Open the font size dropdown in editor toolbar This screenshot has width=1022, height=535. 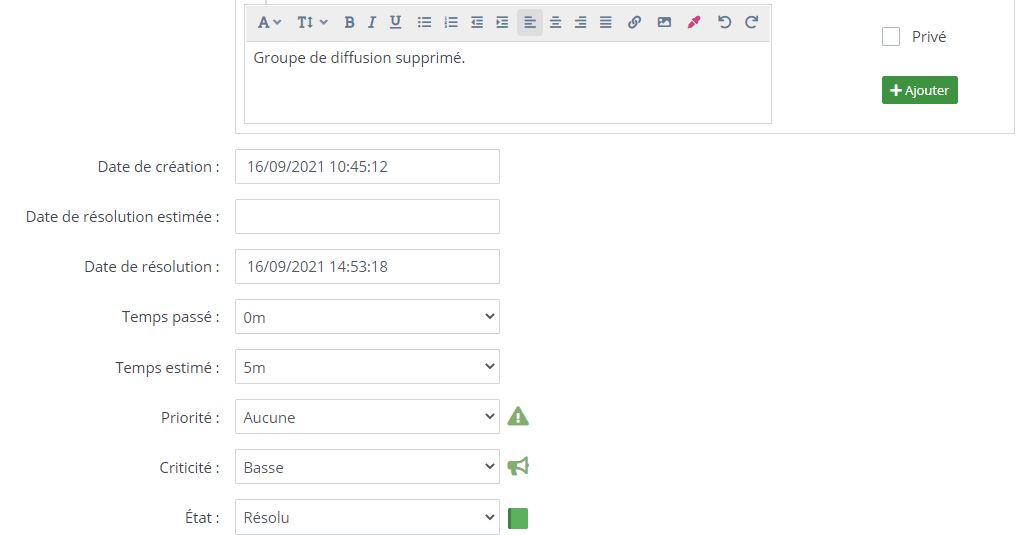[312, 23]
